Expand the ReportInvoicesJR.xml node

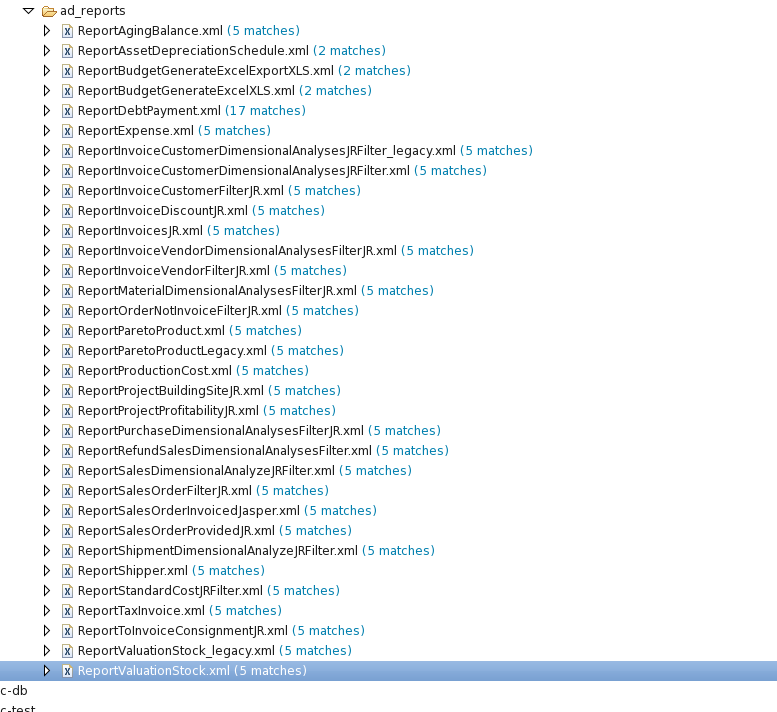(46, 231)
